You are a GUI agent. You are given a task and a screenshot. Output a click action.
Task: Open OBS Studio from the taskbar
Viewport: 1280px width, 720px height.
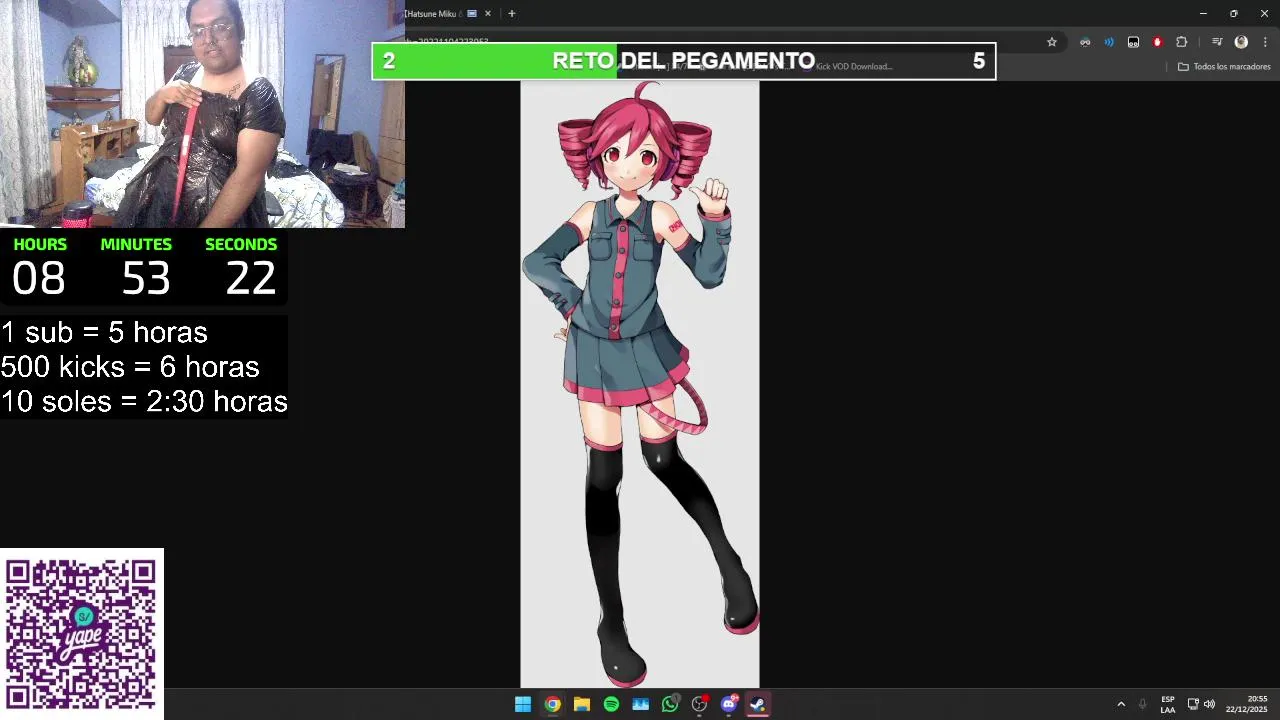pos(699,705)
